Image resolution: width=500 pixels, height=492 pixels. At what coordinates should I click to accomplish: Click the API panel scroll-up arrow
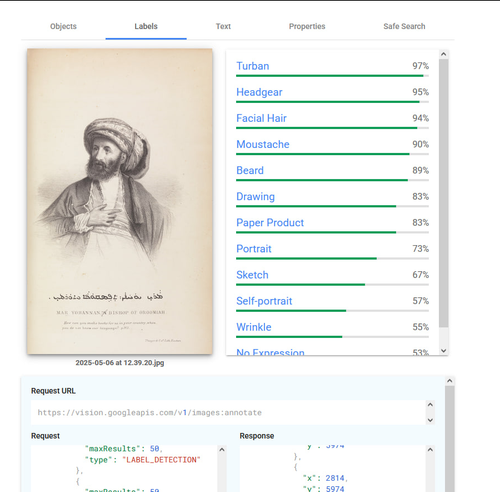[450, 381]
